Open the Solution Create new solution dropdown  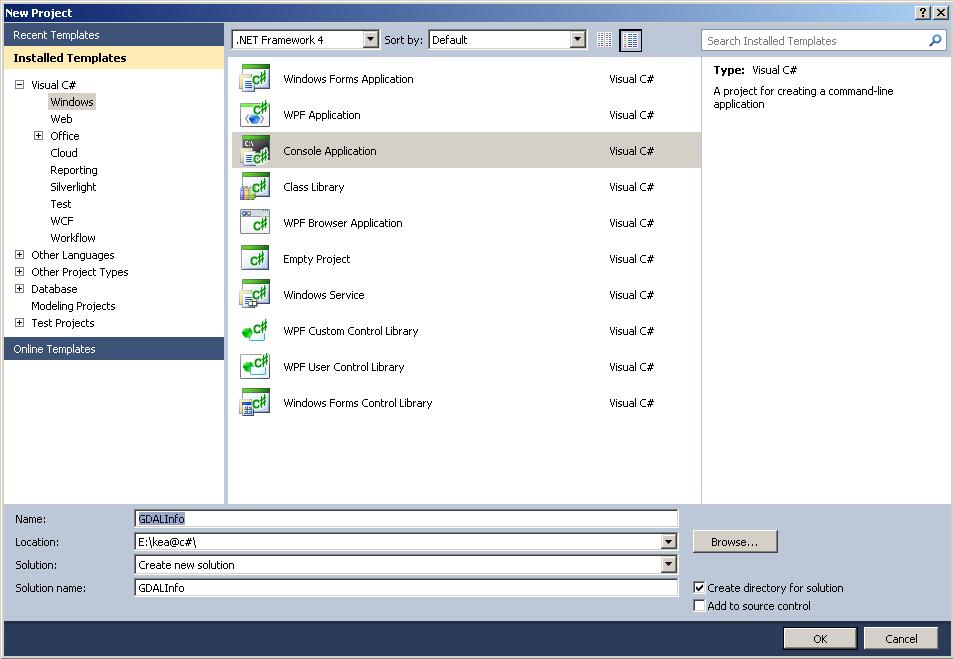click(669, 564)
